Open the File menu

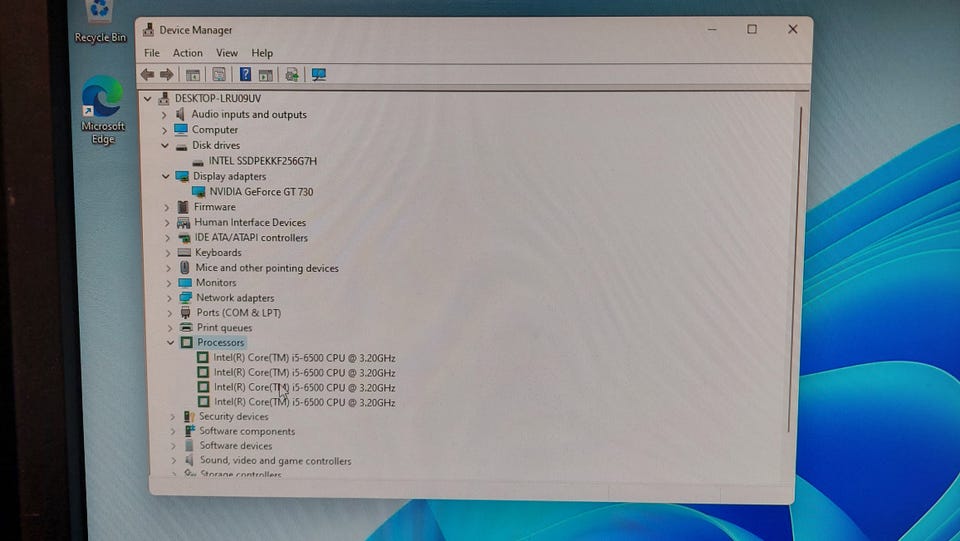pos(151,53)
